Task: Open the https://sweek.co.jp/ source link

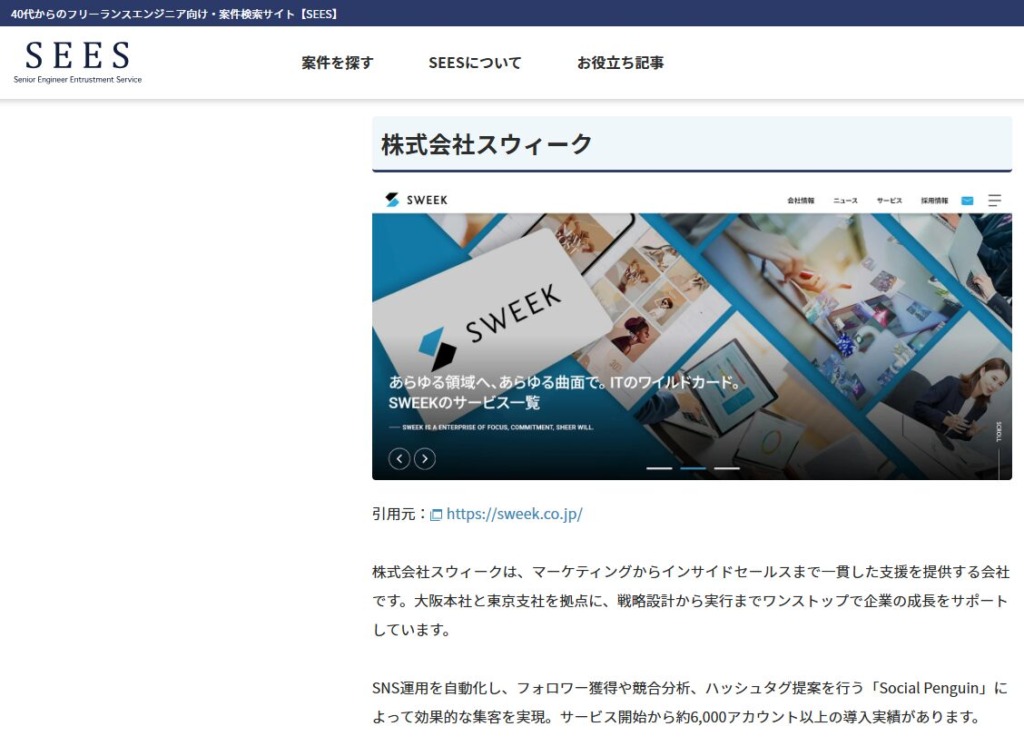Action: pyautogui.click(x=514, y=514)
